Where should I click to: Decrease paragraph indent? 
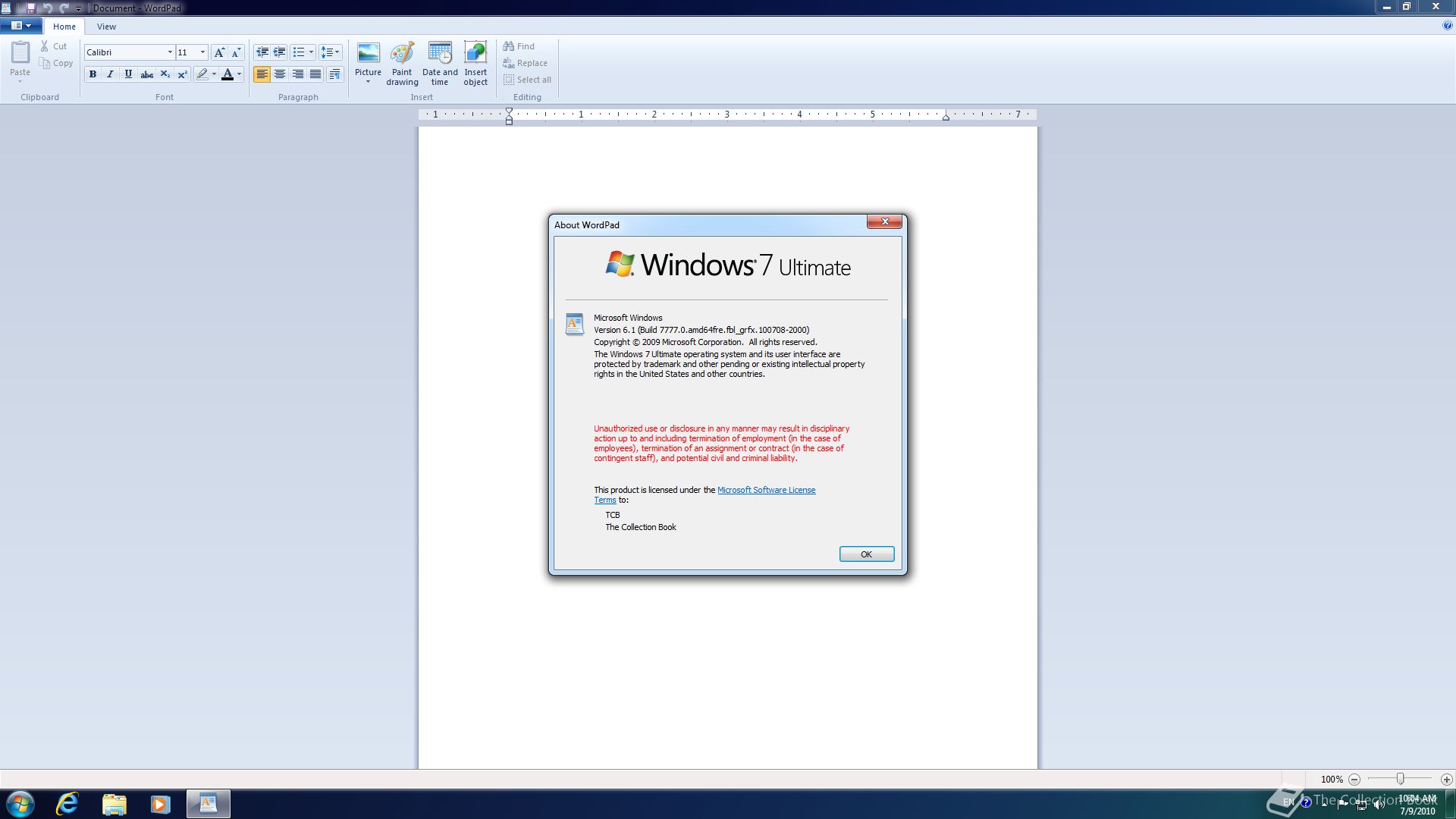262,52
